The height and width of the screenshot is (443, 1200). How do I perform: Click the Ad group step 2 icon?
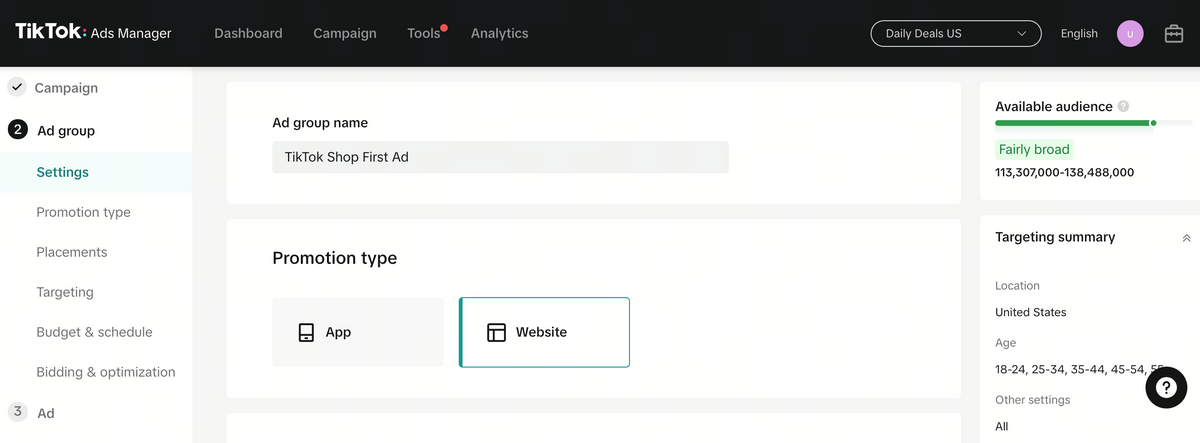(17, 130)
